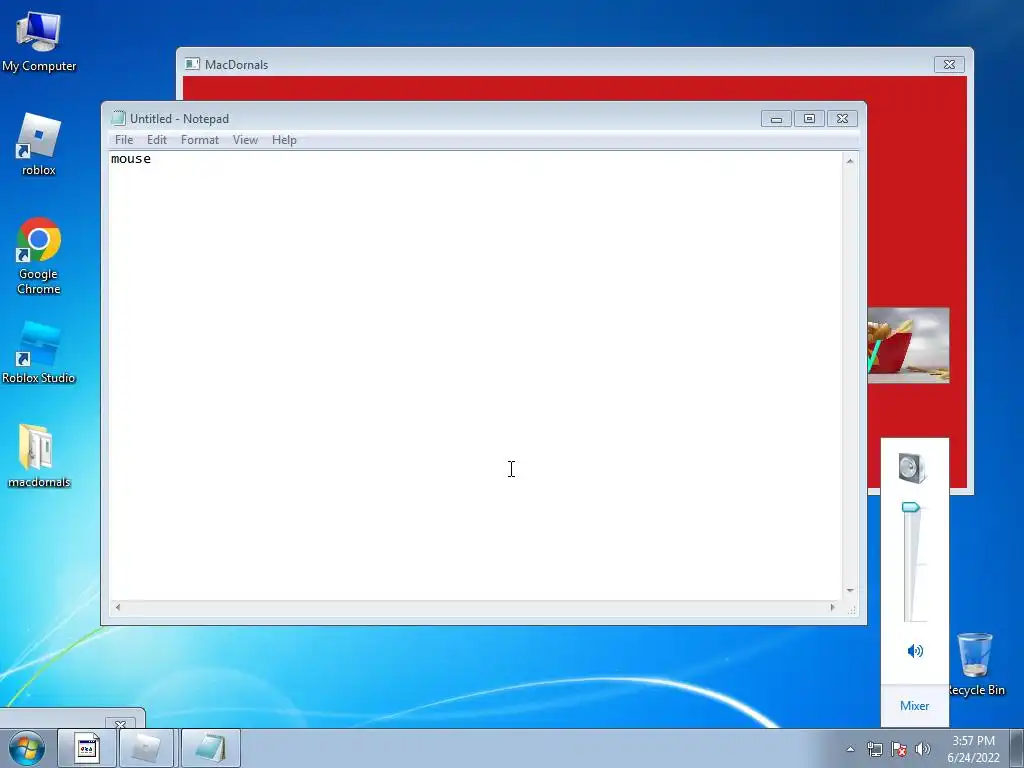Show hidden tray icons arrow
The height and width of the screenshot is (768, 1024).
coord(850,749)
